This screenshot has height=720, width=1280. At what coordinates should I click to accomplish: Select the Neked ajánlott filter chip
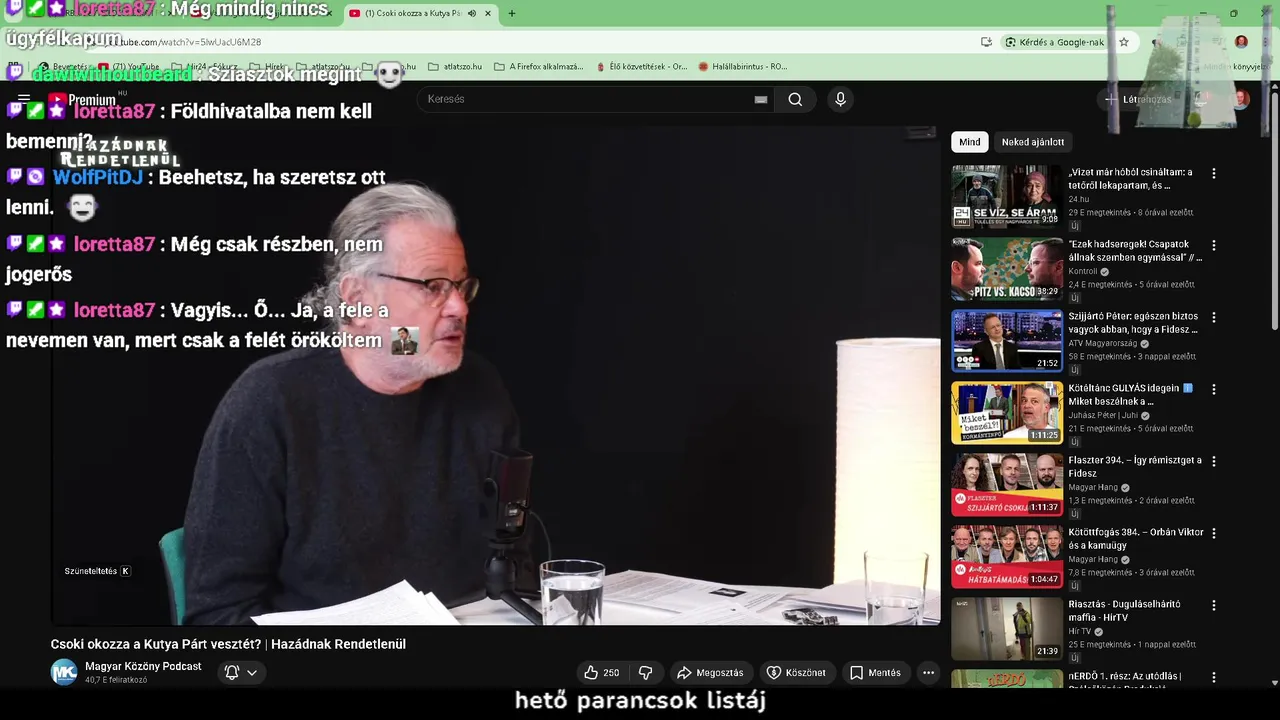tap(1033, 142)
